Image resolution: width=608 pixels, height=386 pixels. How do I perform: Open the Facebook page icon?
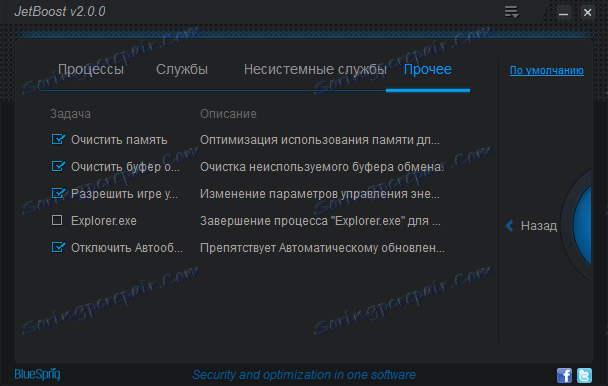click(564, 375)
